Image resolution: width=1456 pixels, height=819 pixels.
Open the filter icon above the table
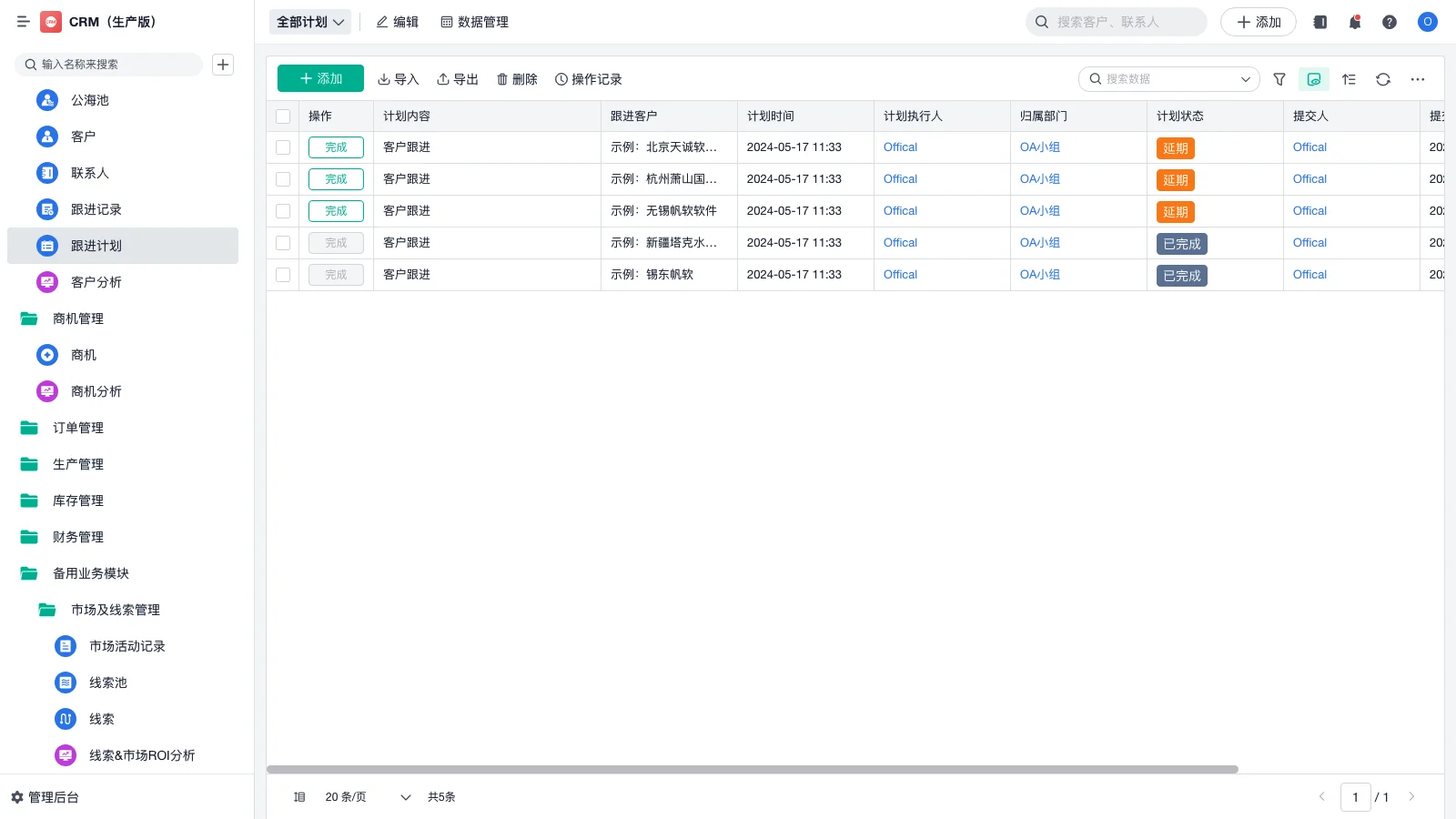point(1279,79)
